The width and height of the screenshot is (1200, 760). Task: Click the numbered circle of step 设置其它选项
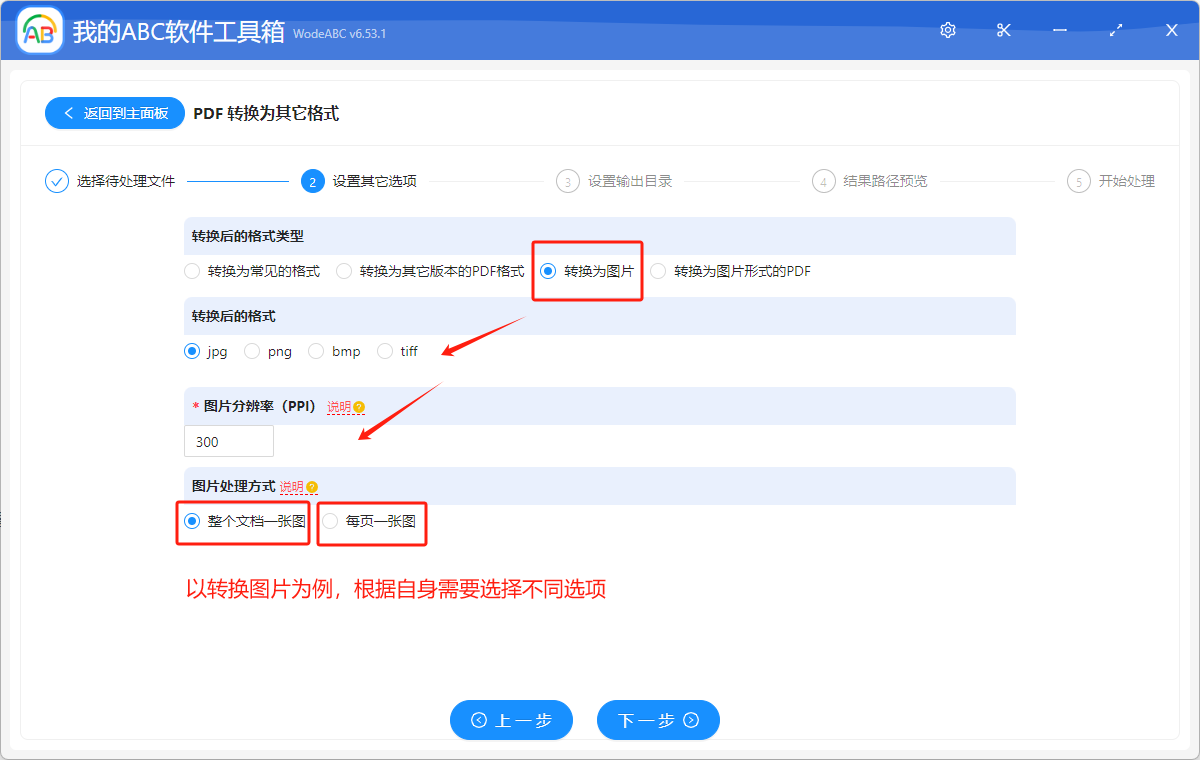(314, 181)
